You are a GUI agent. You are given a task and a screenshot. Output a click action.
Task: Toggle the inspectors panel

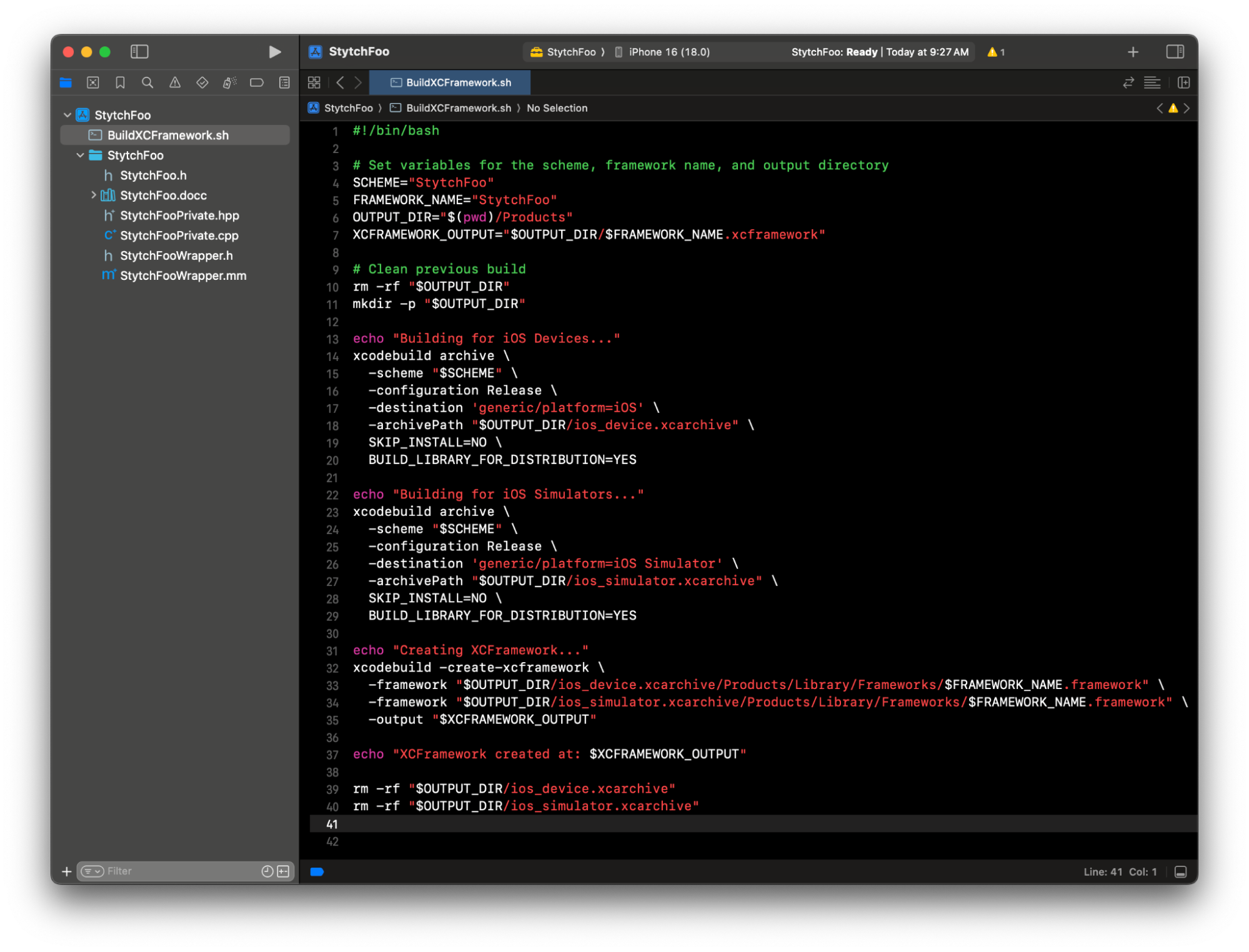point(1175,52)
